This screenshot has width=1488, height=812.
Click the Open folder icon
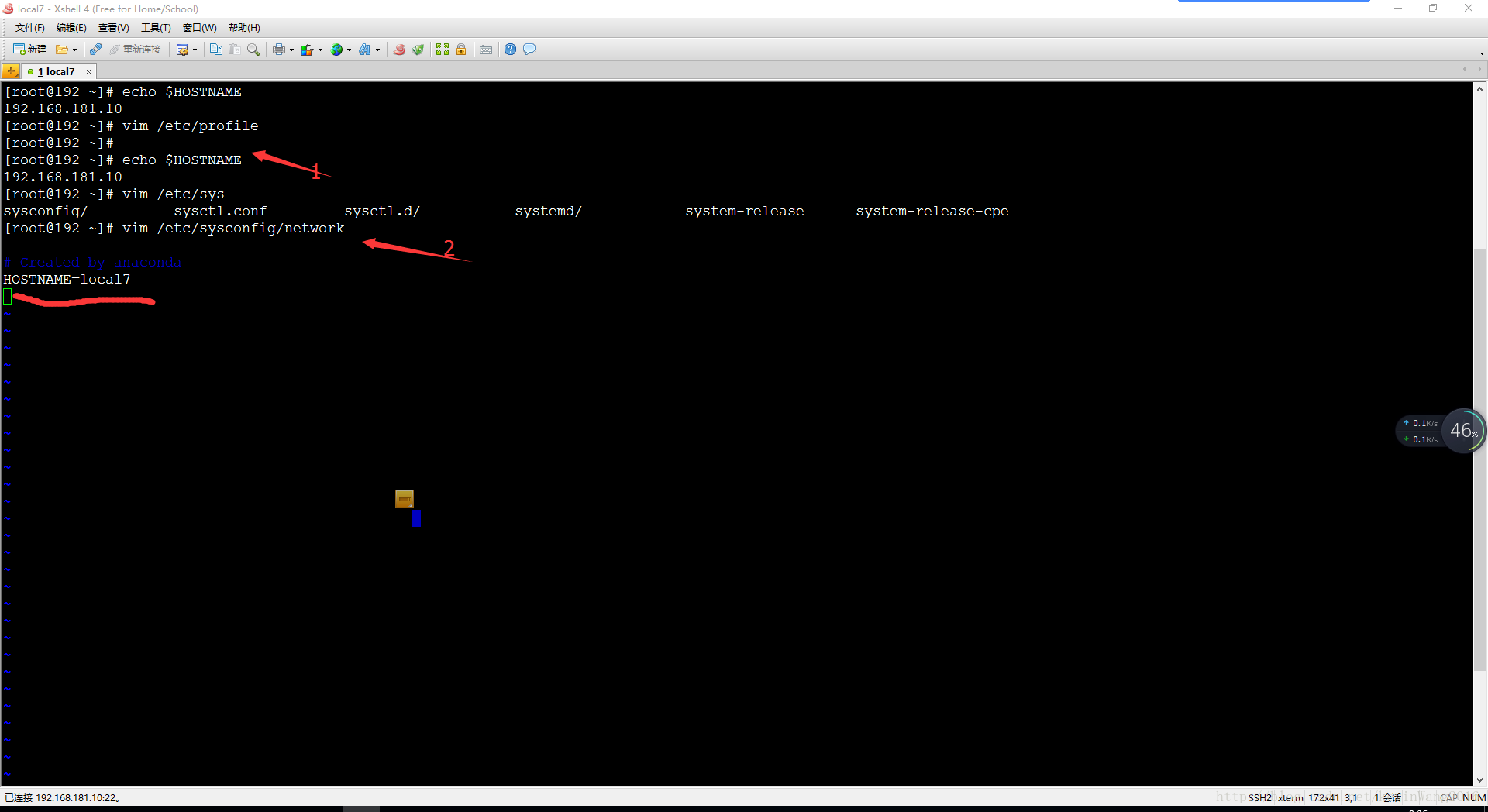coord(61,50)
